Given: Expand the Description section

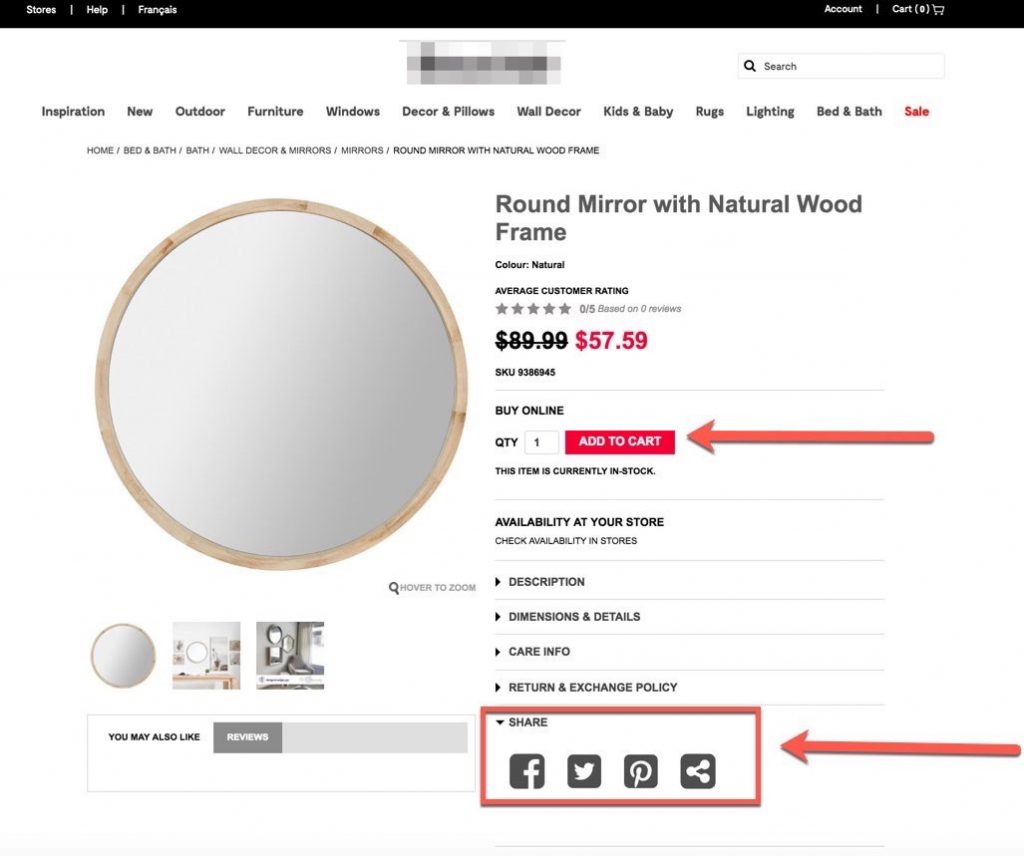Looking at the screenshot, I should (x=546, y=582).
